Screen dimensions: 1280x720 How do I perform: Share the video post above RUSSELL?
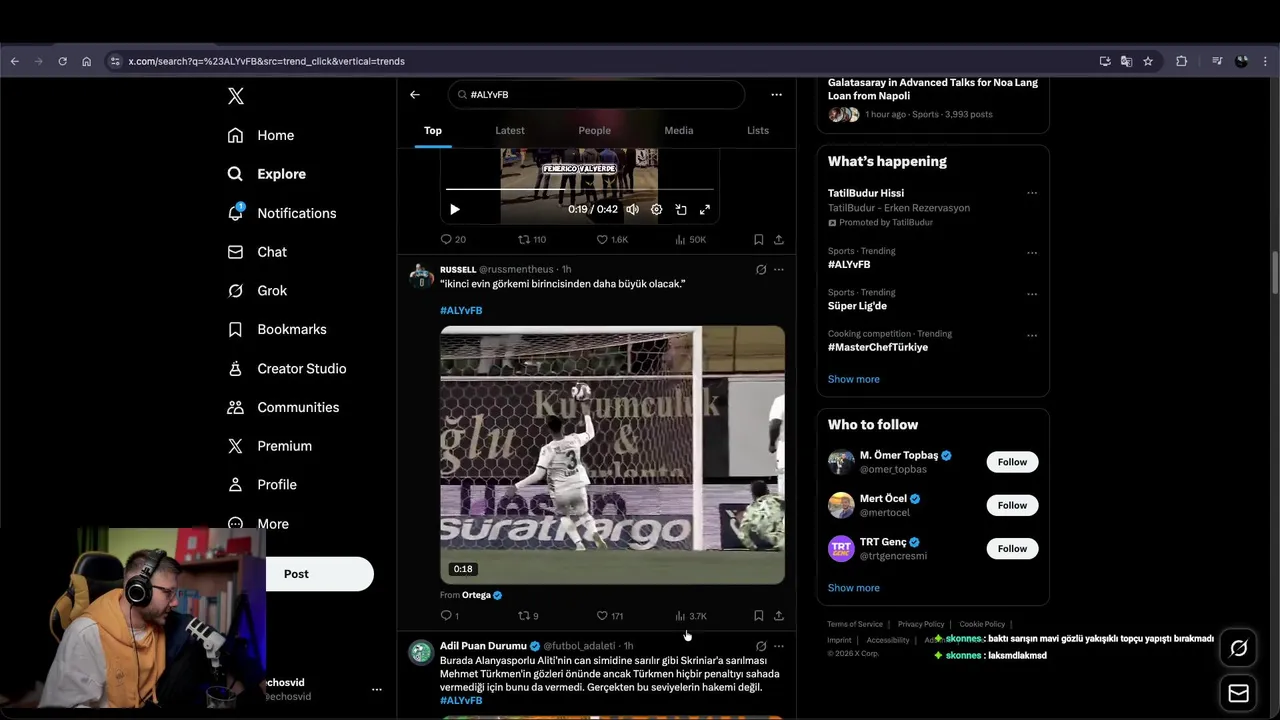pyautogui.click(x=779, y=240)
